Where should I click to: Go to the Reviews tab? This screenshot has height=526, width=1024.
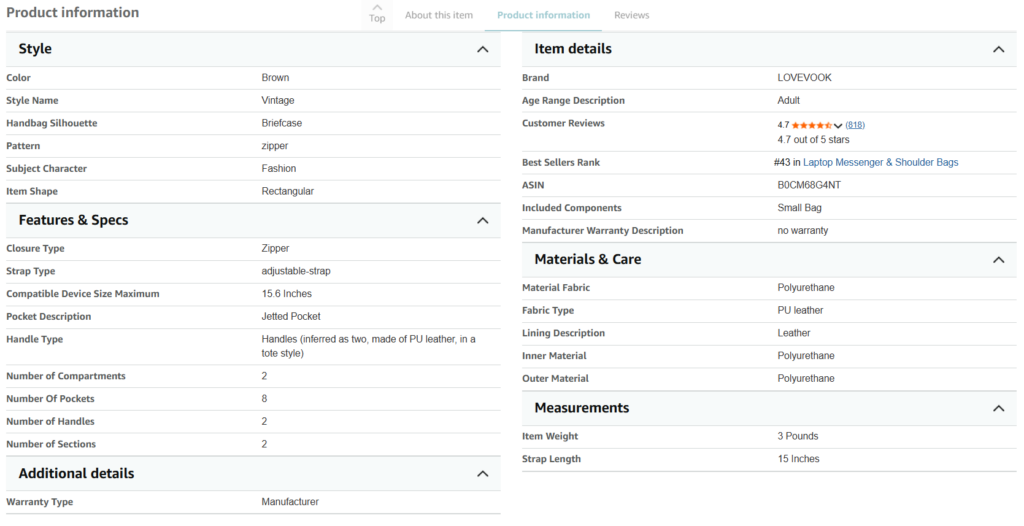(x=632, y=15)
